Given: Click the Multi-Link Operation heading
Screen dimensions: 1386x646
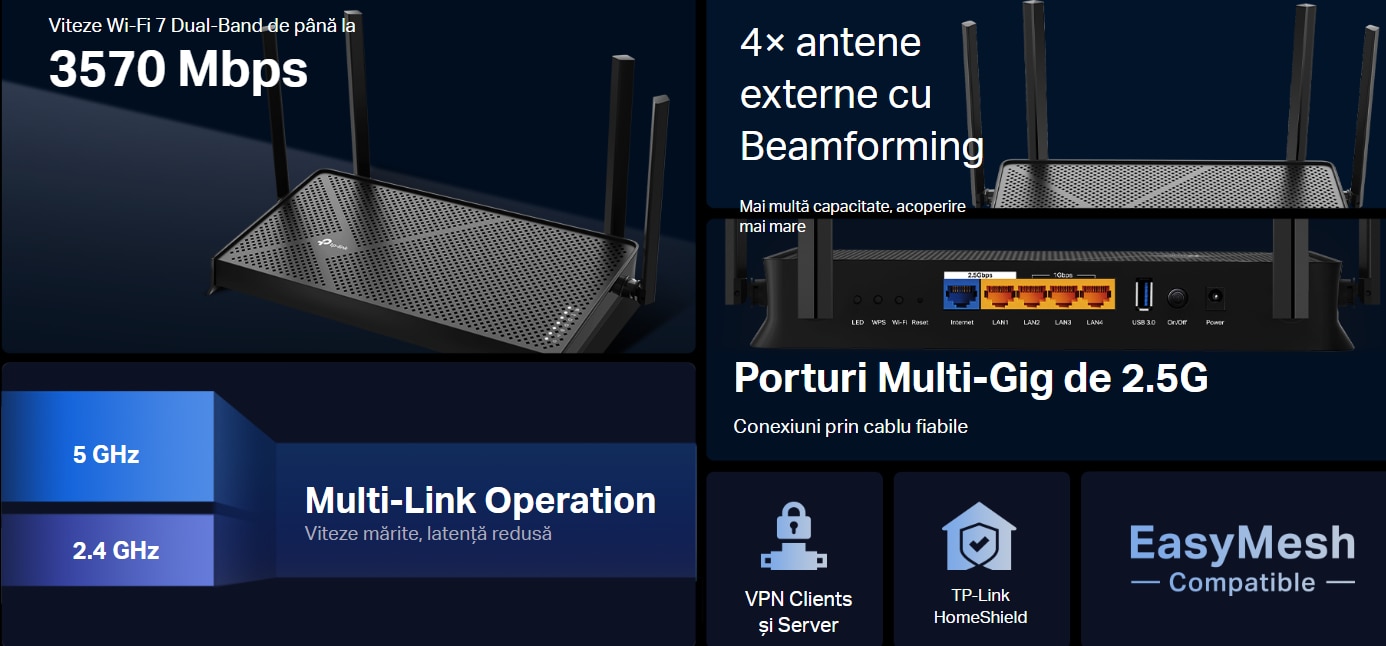Looking at the screenshot, I should [480, 500].
